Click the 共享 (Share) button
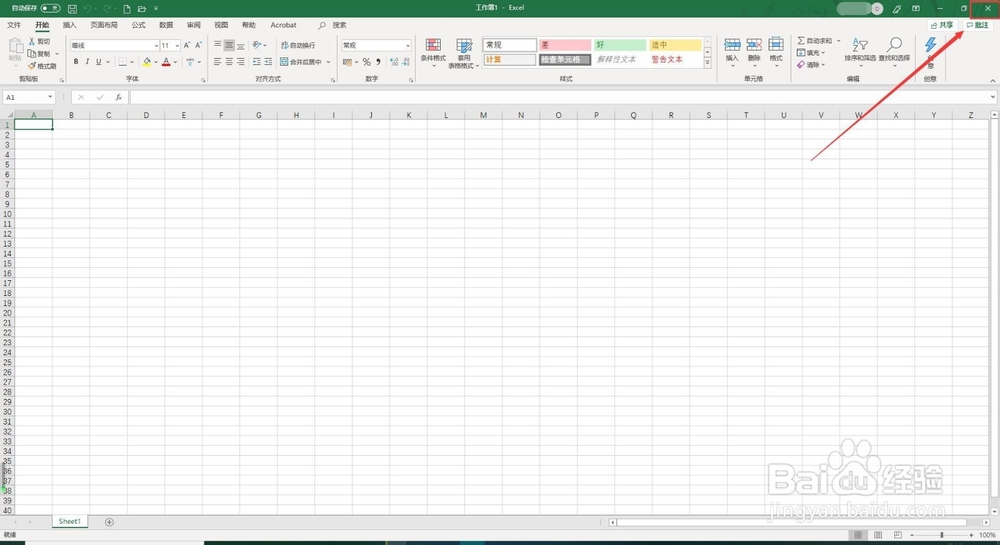This screenshot has width=1000, height=545. (x=941, y=25)
